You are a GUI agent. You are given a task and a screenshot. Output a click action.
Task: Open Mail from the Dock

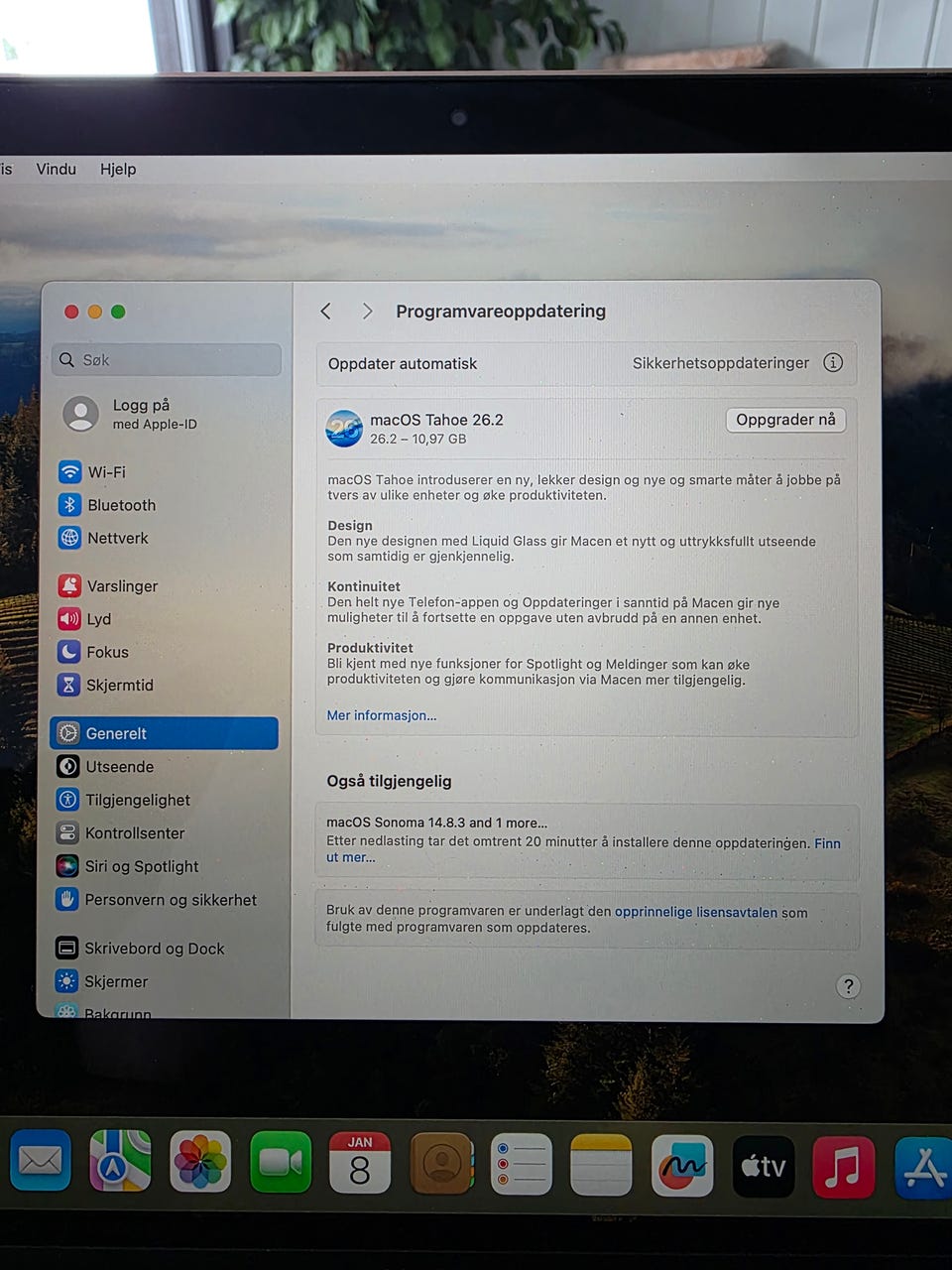(41, 1160)
